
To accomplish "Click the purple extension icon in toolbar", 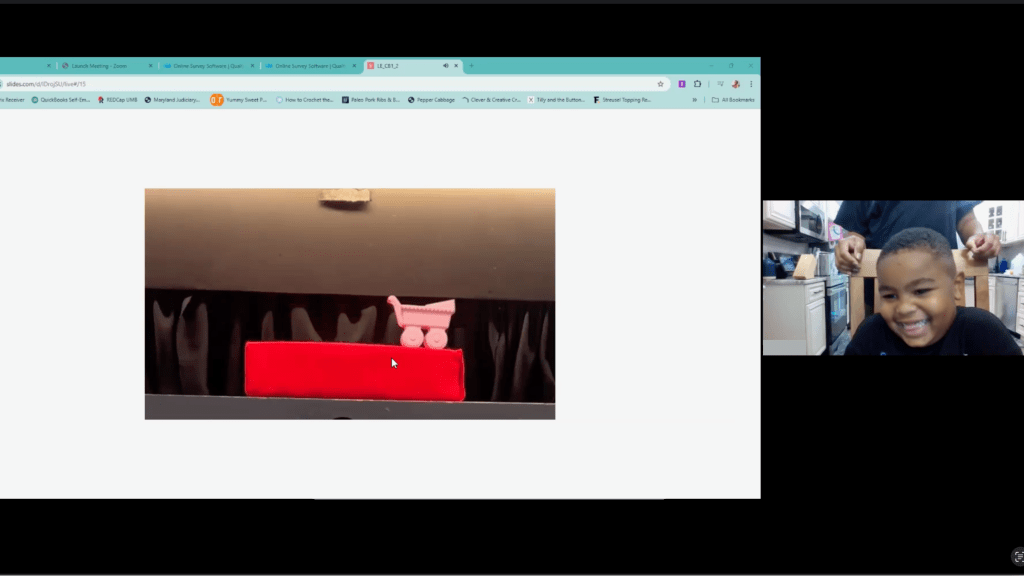I will (682, 84).
